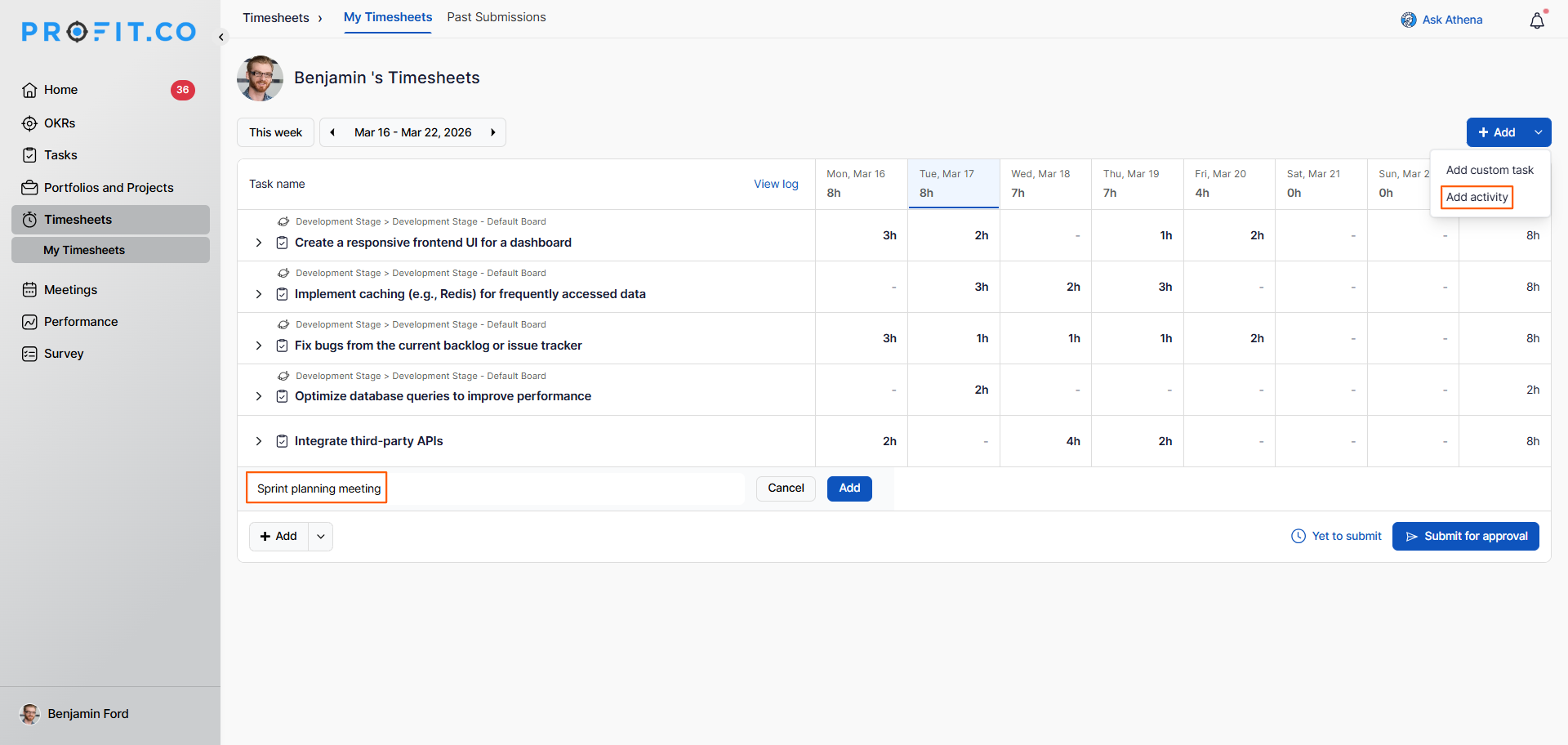Expand the Optimize database queries row

(x=259, y=396)
